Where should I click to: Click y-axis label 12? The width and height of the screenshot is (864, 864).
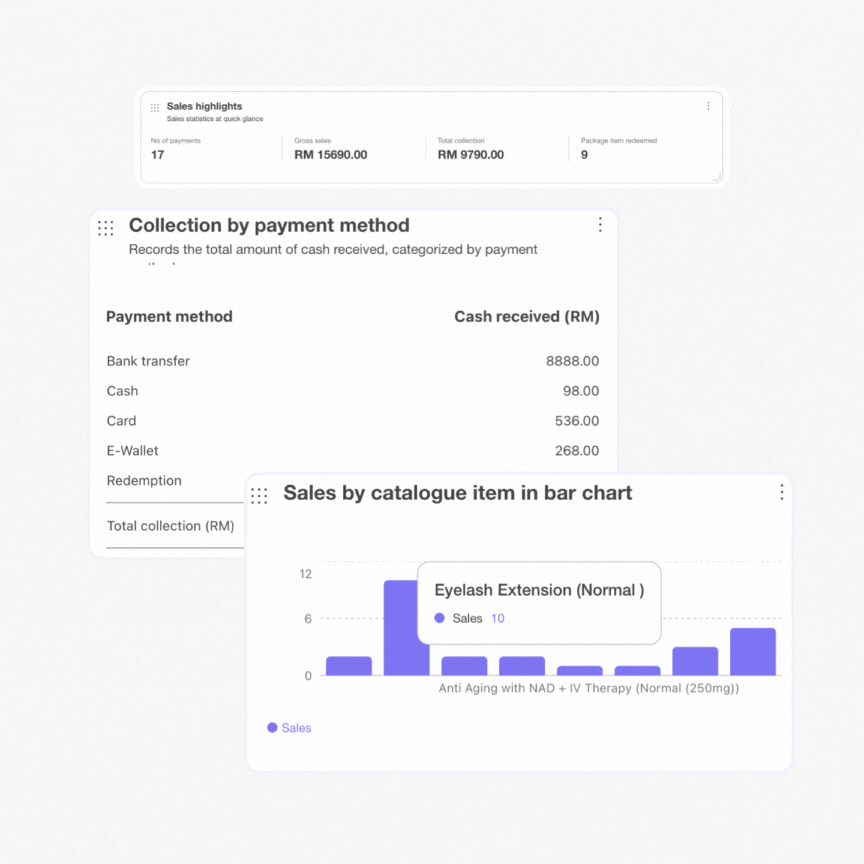305,574
